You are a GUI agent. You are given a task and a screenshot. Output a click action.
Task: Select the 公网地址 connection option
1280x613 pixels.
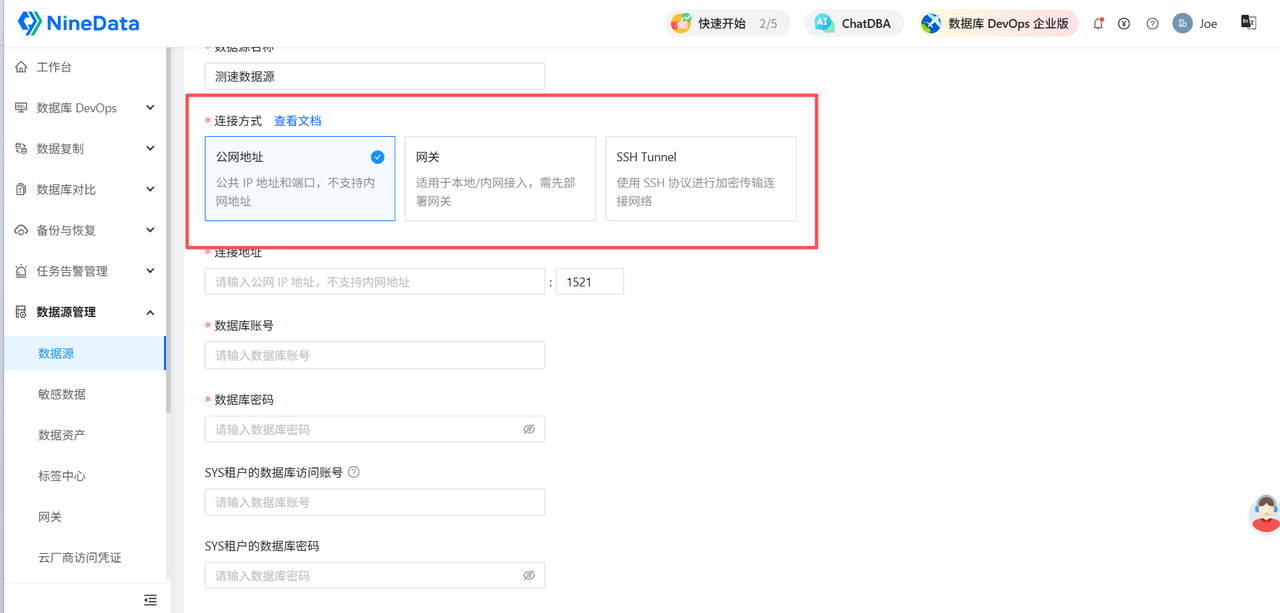click(x=300, y=178)
